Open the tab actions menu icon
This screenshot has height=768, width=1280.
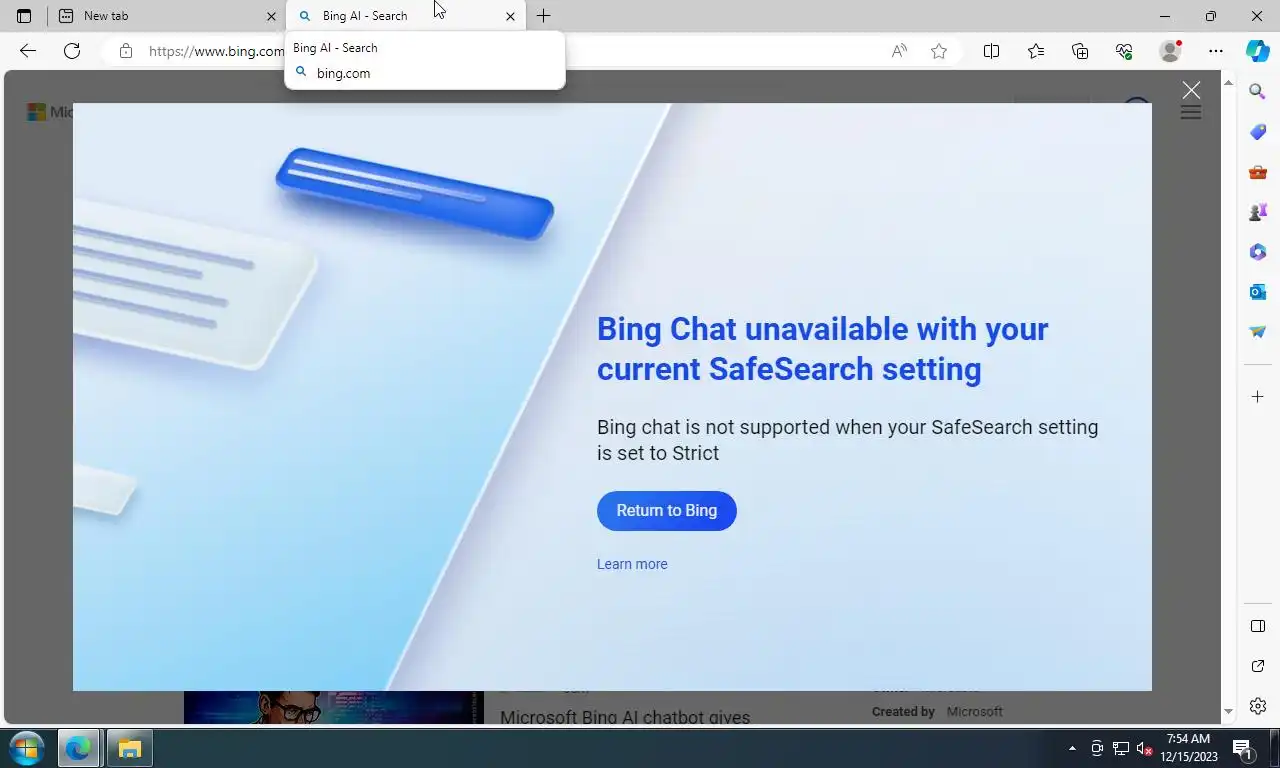(x=24, y=16)
